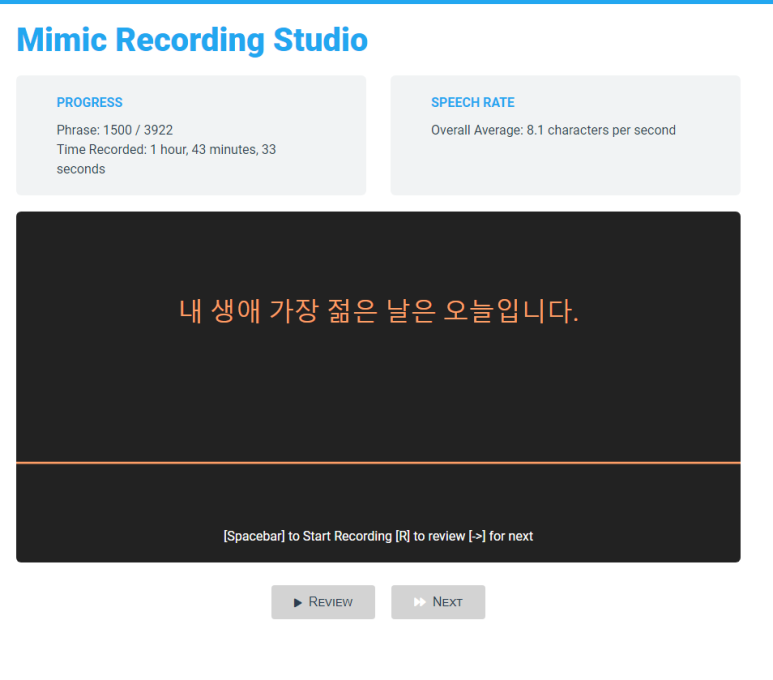
Task: Click the Next button
Action: (x=438, y=602)
